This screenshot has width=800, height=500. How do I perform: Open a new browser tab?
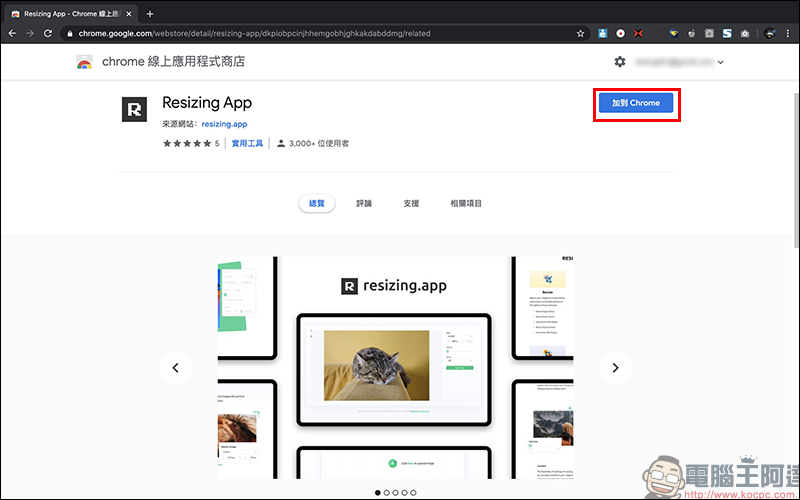[x=150, y=13]
